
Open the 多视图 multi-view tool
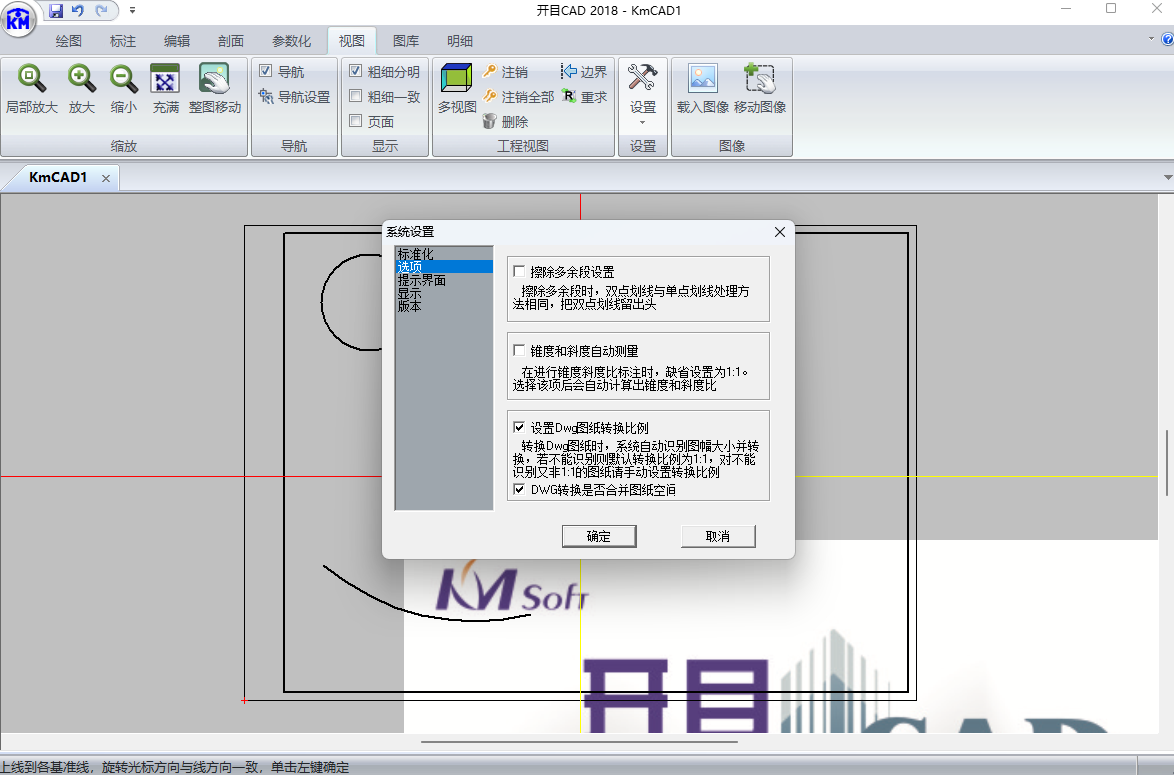[x=456, y=88]
